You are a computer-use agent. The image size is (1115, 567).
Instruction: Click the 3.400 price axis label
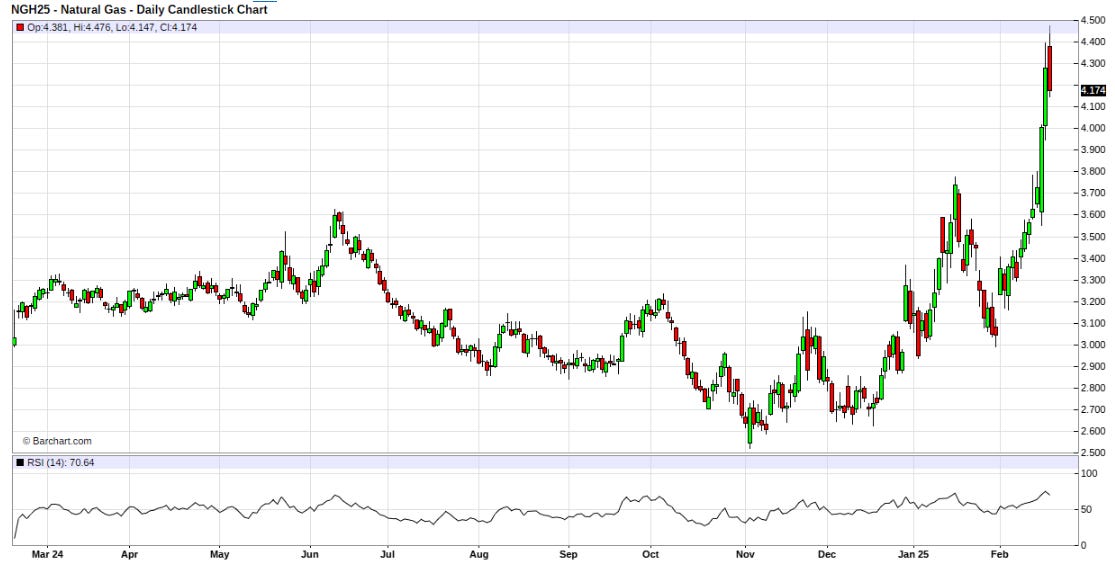(x=1092, y=258)
